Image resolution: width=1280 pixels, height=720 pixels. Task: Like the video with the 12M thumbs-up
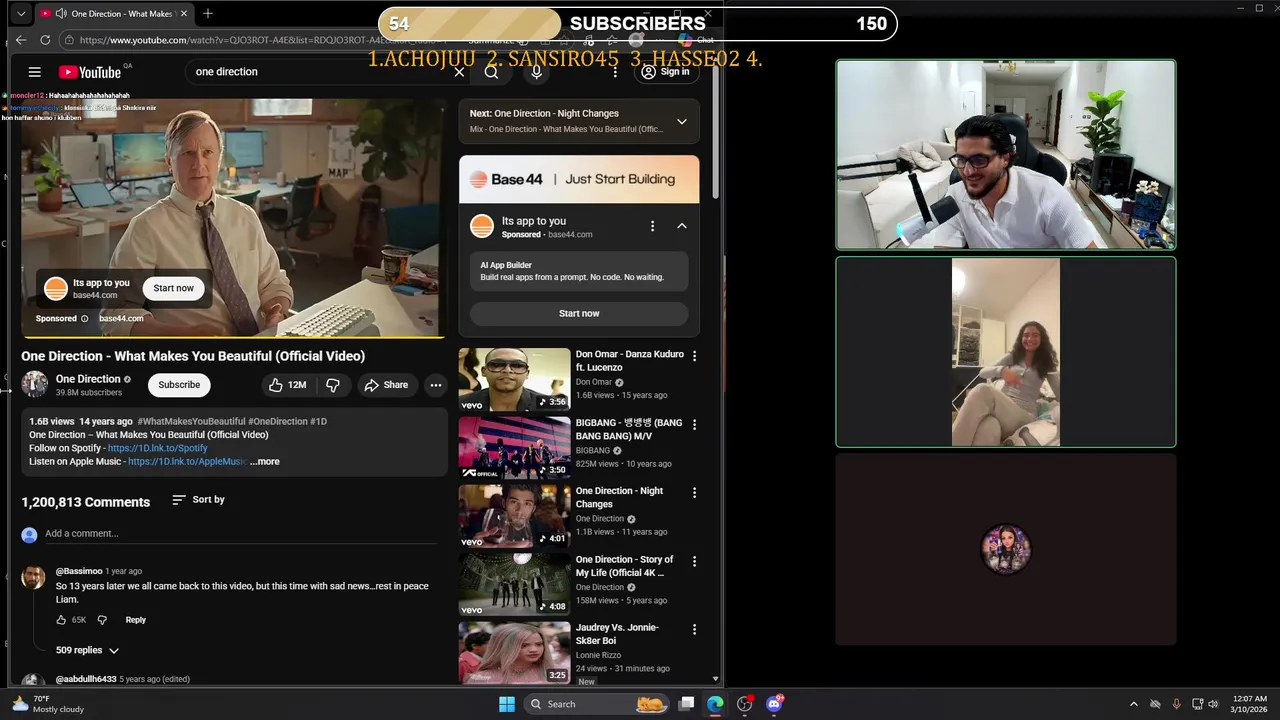tap(287, 385)
